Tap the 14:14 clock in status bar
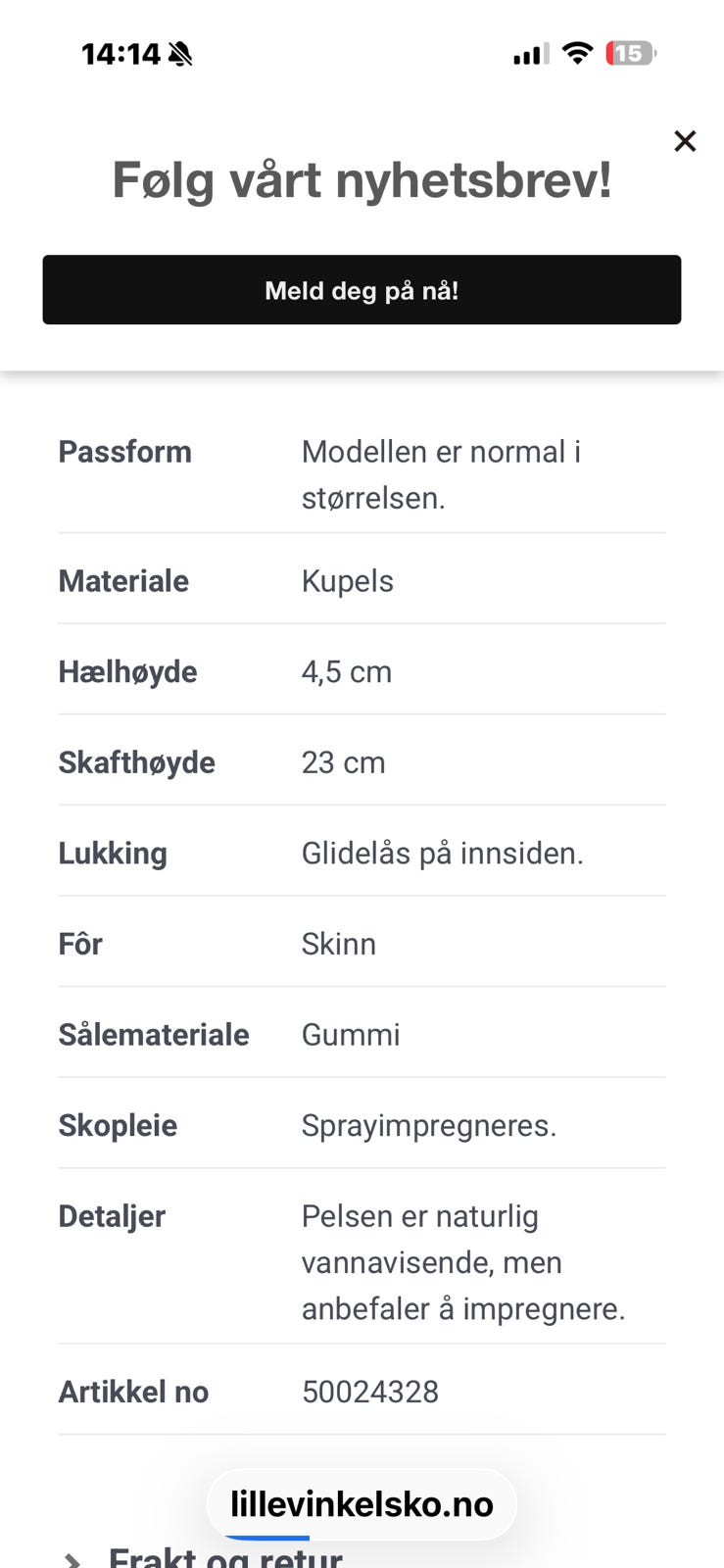The image size is (724, 1568). [121, 54]
